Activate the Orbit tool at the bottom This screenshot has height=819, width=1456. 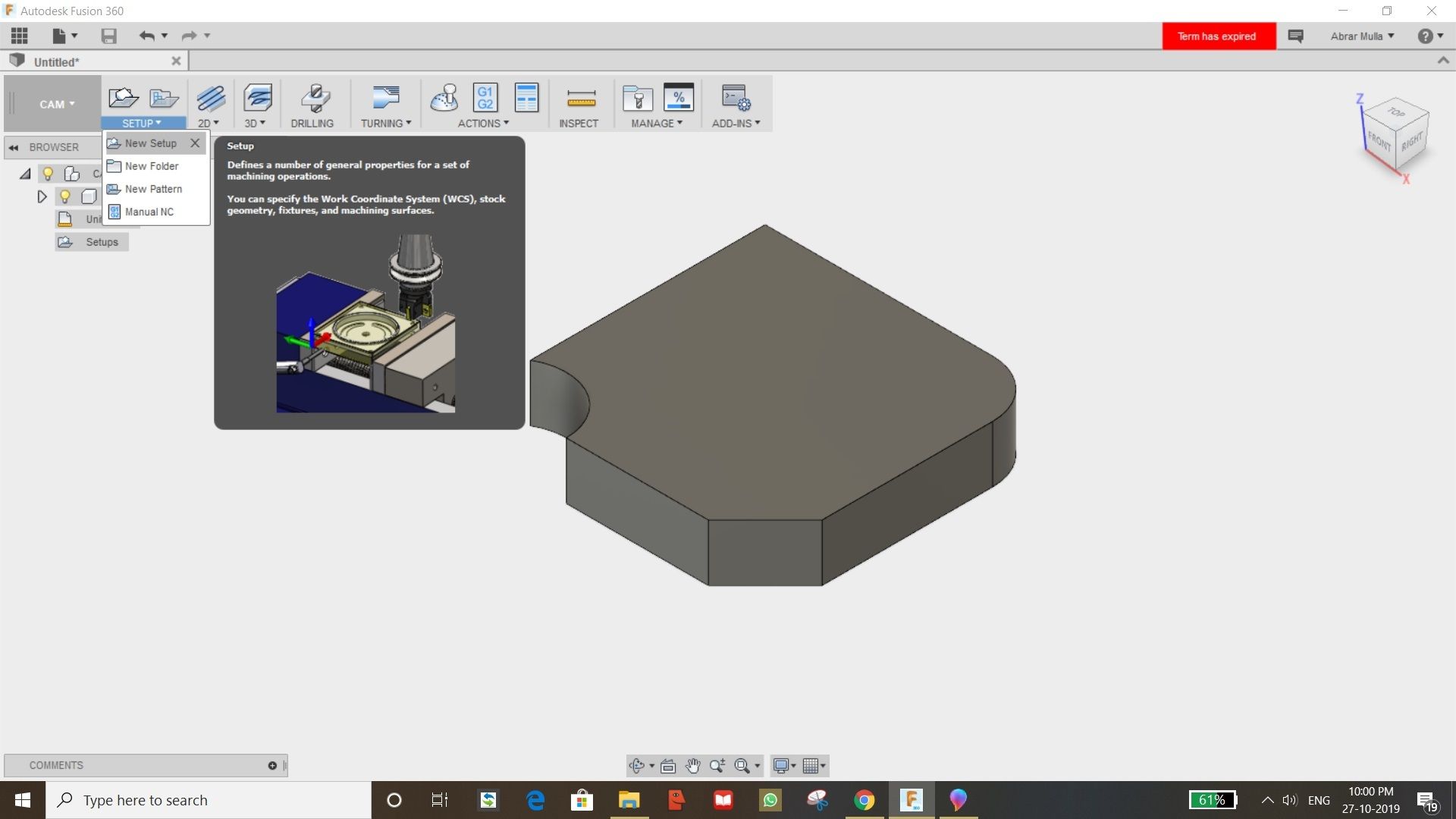(638, 765)
